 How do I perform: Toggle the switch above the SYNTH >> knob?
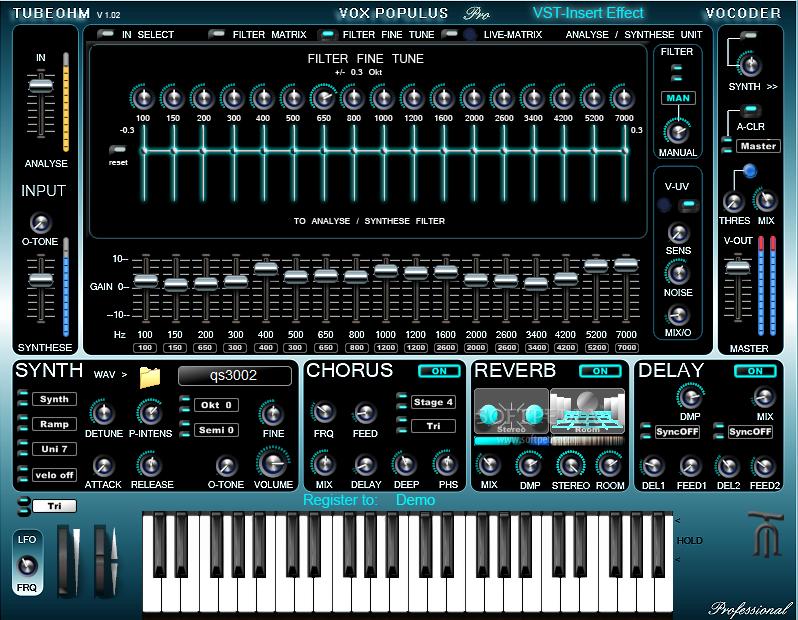click(749, 35)
